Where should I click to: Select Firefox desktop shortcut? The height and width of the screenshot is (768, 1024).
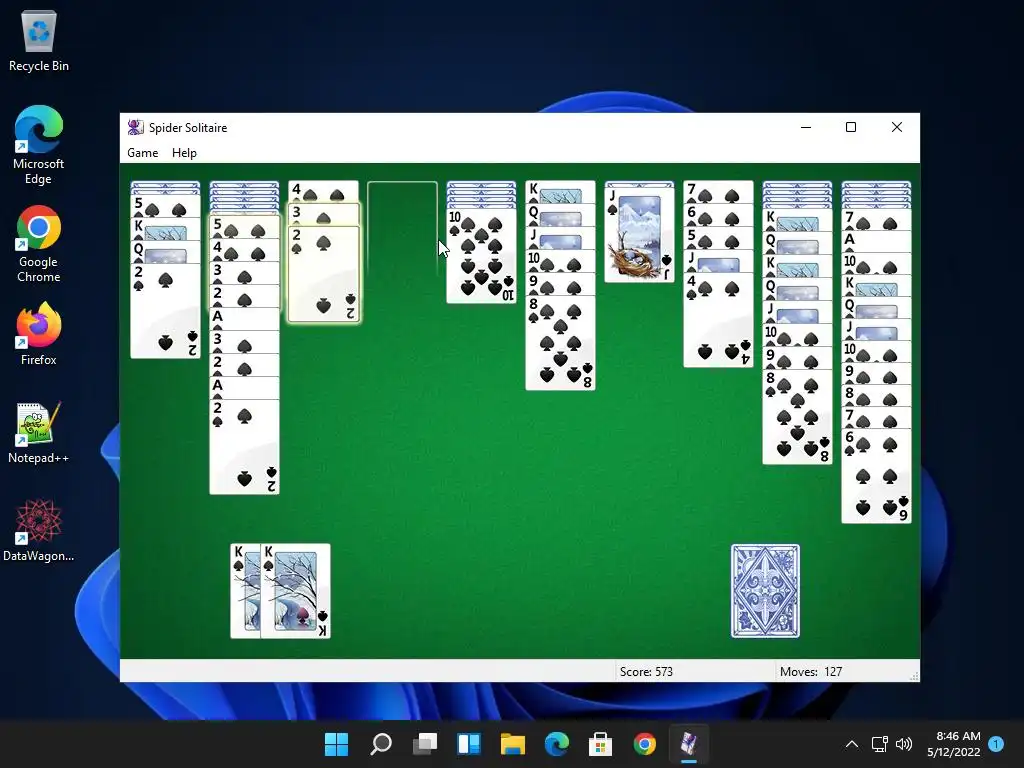(x=39, y=334)
